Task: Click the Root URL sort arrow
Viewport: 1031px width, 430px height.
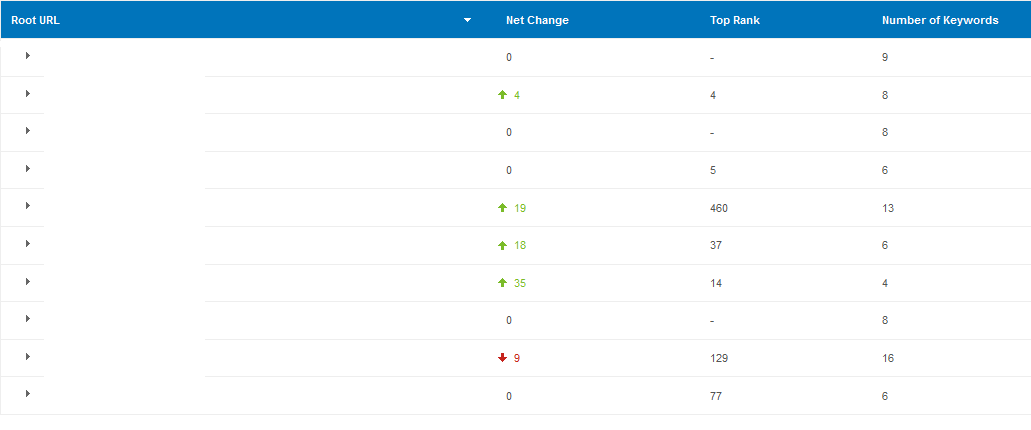Action: (468, 20)
